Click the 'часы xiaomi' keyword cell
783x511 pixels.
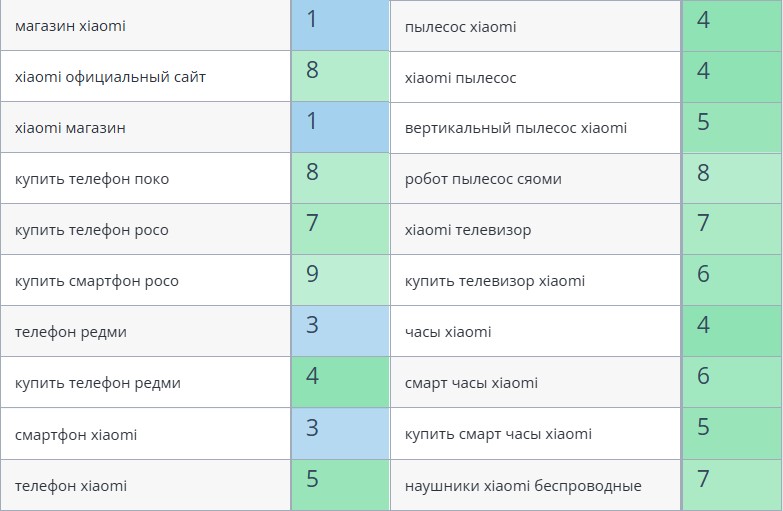click(x=448, y=332)
